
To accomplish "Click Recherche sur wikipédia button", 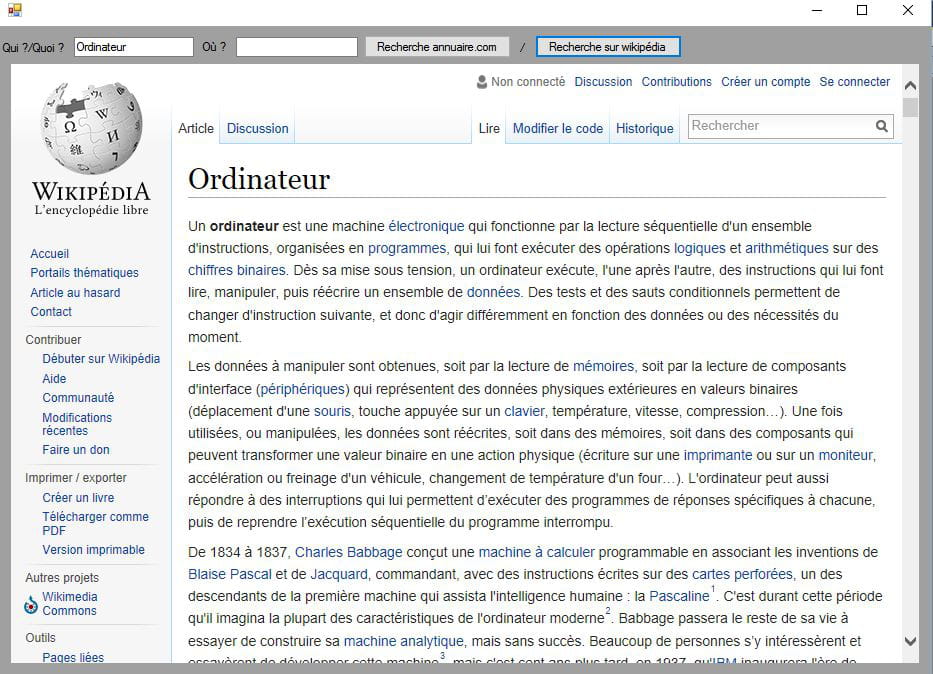I will [608, 47].
